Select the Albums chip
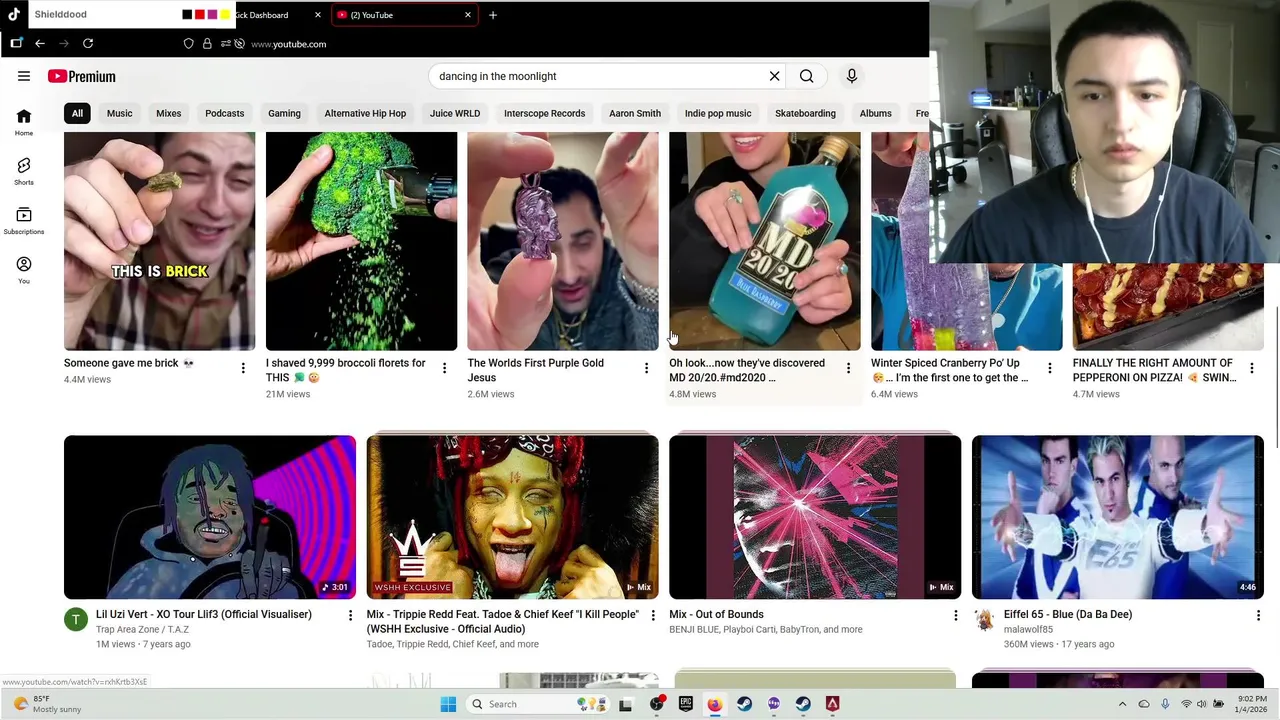 tap(875, 113)
